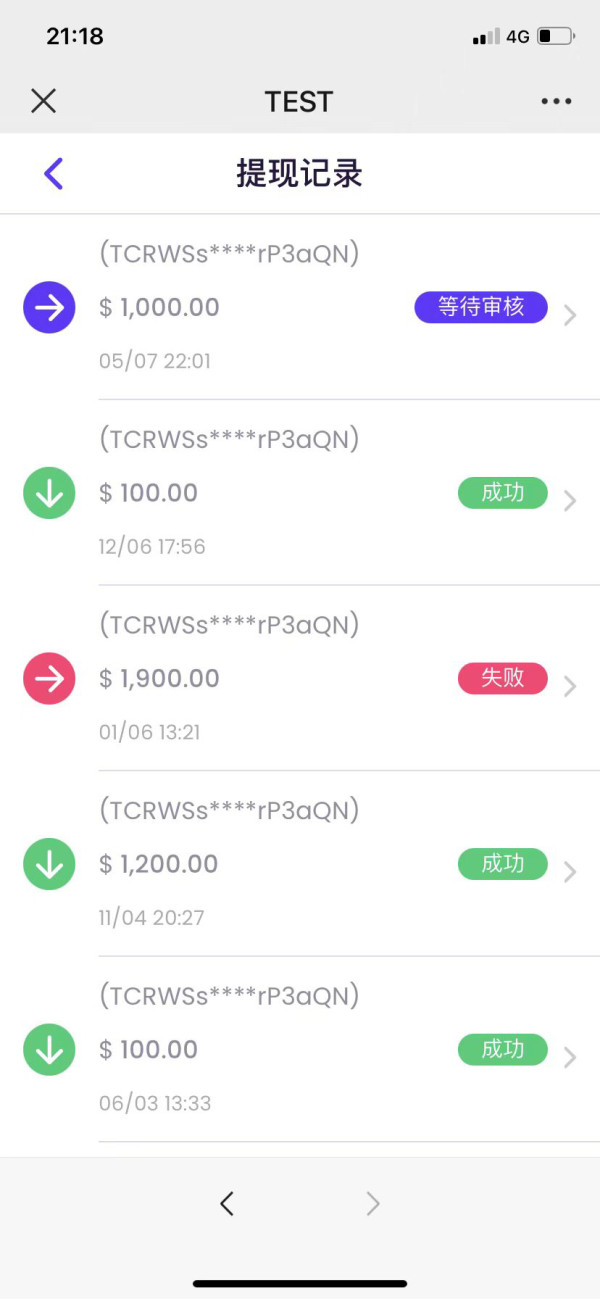Tap the green down-arrow icon for $1,200.00
Screen dimensions: 600x1299
tap(49, 864)
